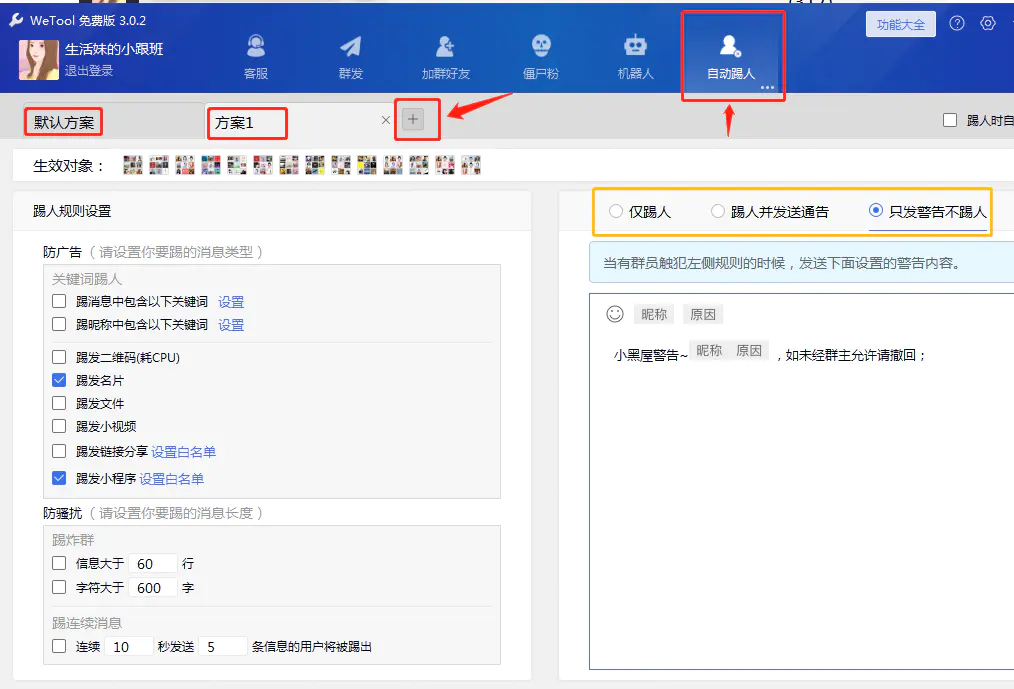Close the 方案1 tab
1014x689 pixels.
pyautogui.click(x=386, y=120)
